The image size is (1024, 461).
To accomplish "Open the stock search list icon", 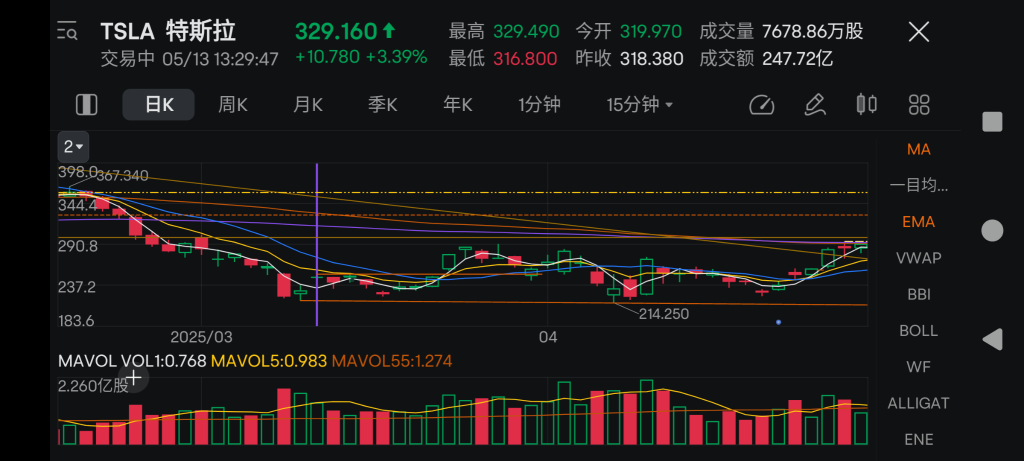I will pos(67,31).
